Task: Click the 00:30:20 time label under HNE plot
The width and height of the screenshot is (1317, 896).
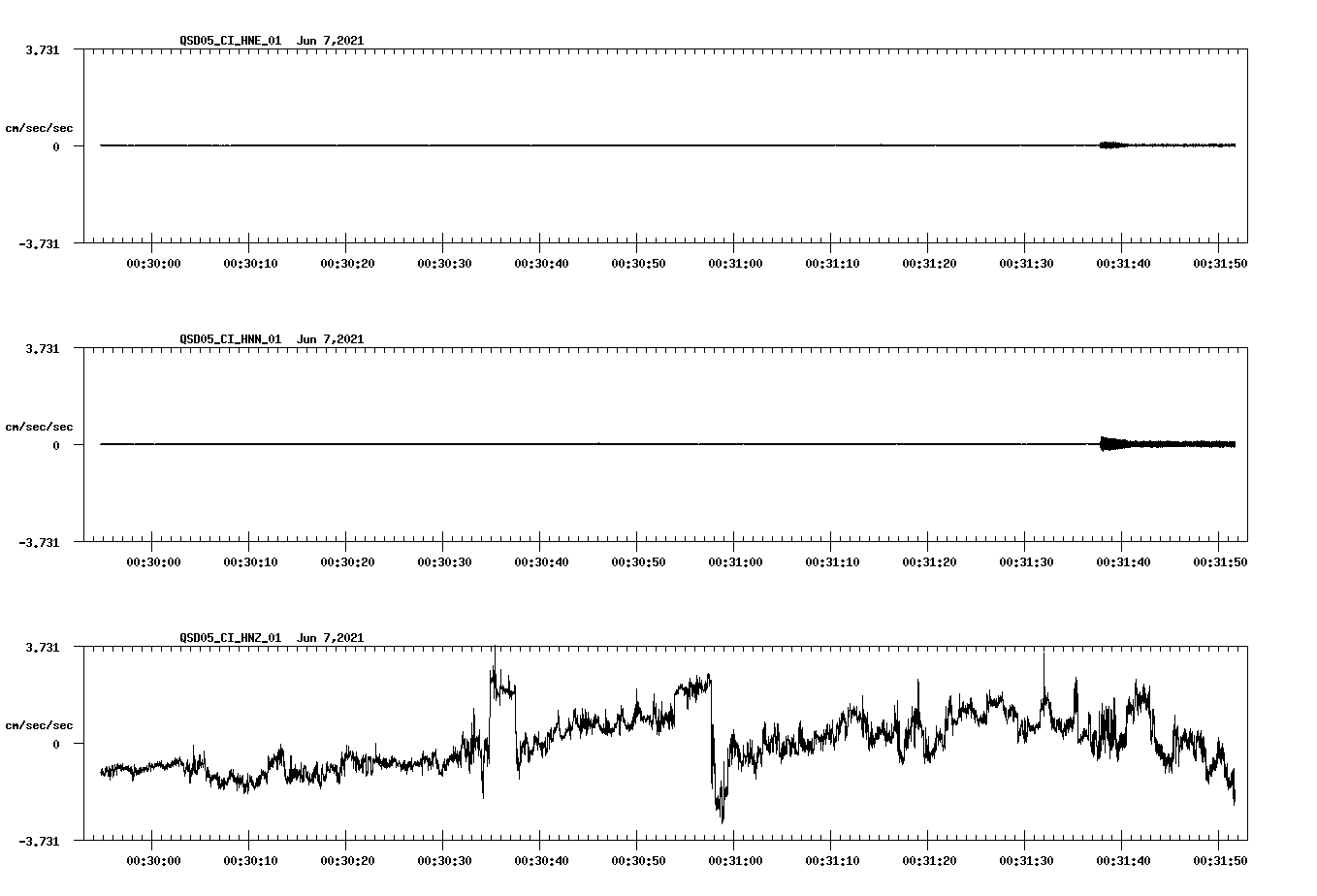Action: pos(347,264)
